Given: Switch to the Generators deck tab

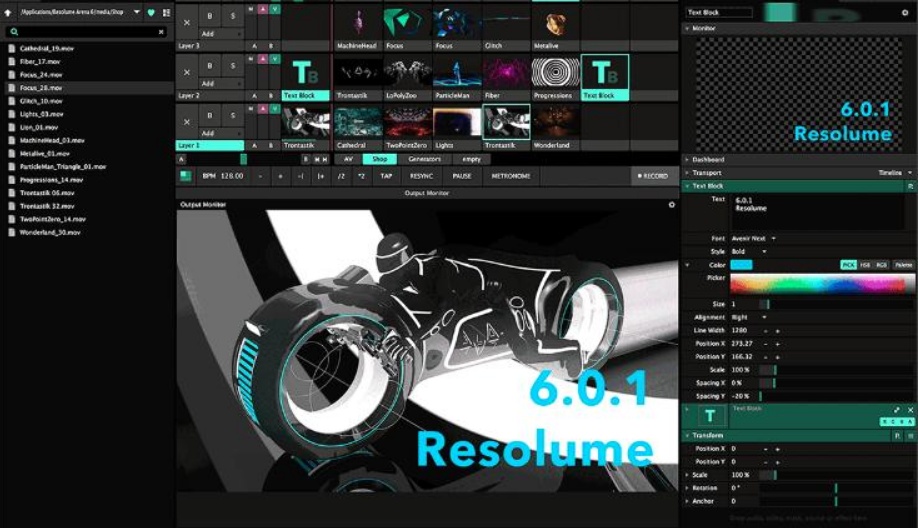Looking at the screenshot, I should click(x=424, y=159).
